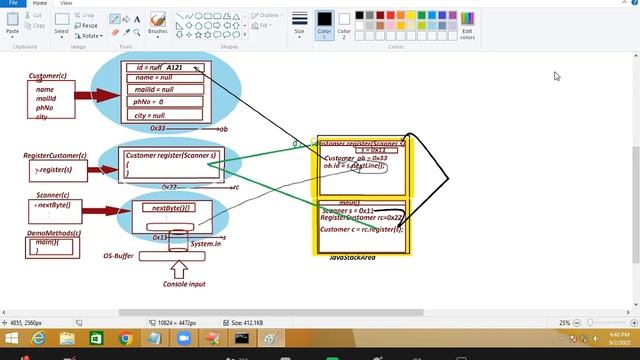Choose the Six-point star shape
This screenshot has height=360, width=640.
point(208,35)
